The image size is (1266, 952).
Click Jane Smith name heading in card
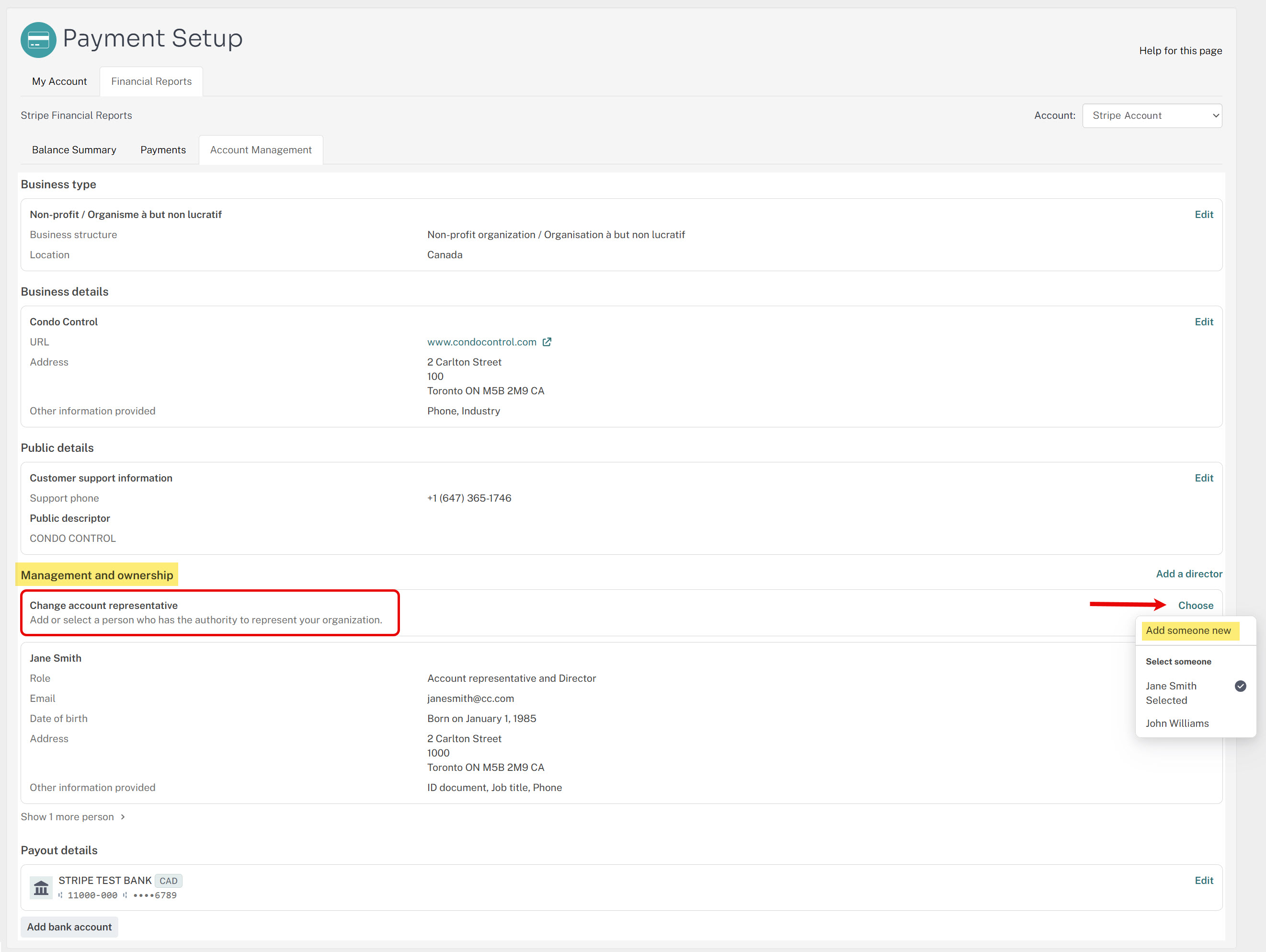56,658
